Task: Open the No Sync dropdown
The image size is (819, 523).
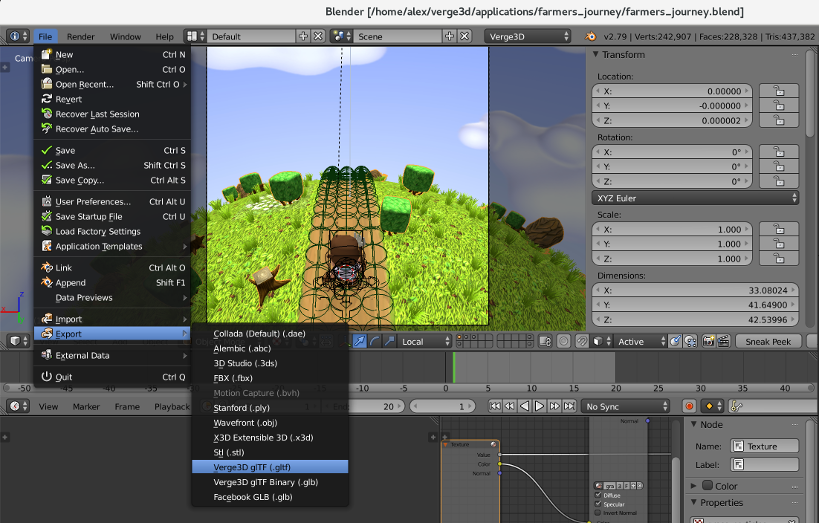Action: pos(626,406)
